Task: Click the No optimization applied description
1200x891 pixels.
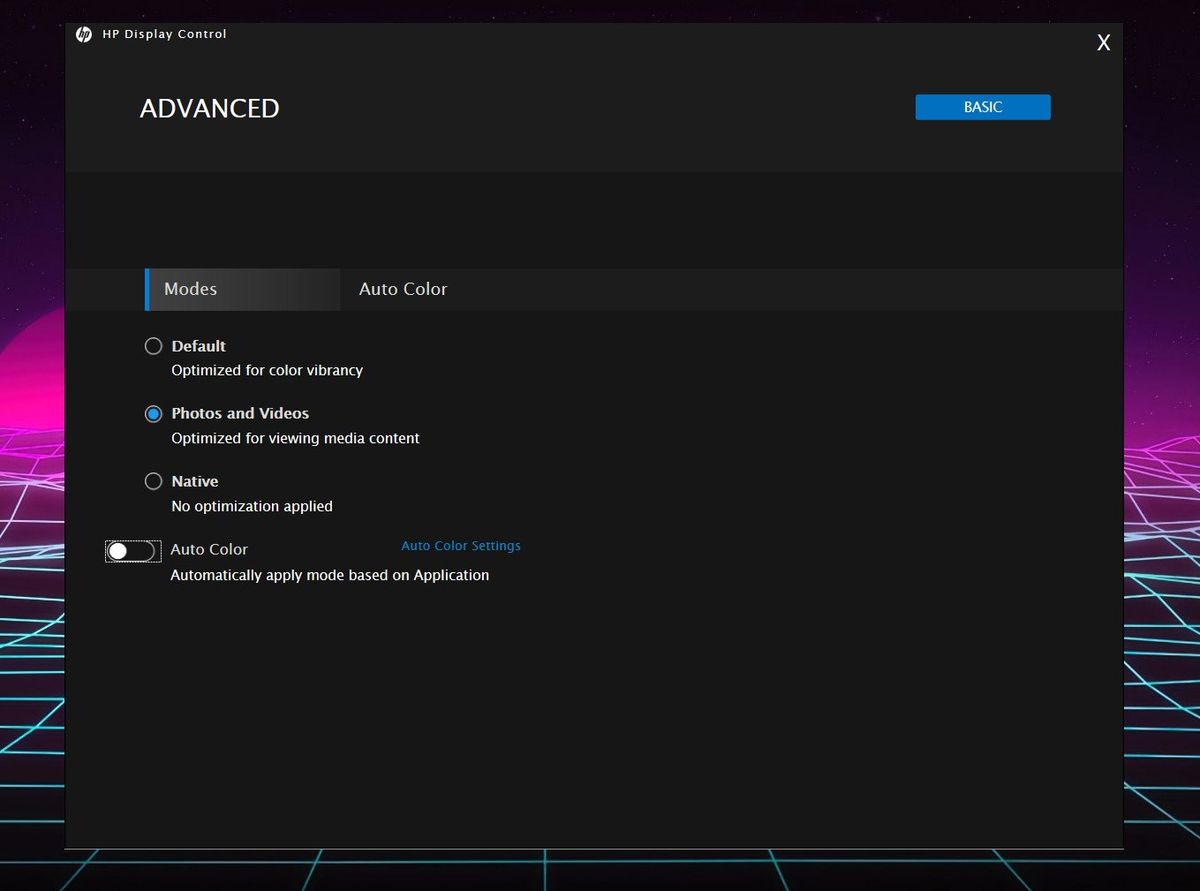Action: 252,506
